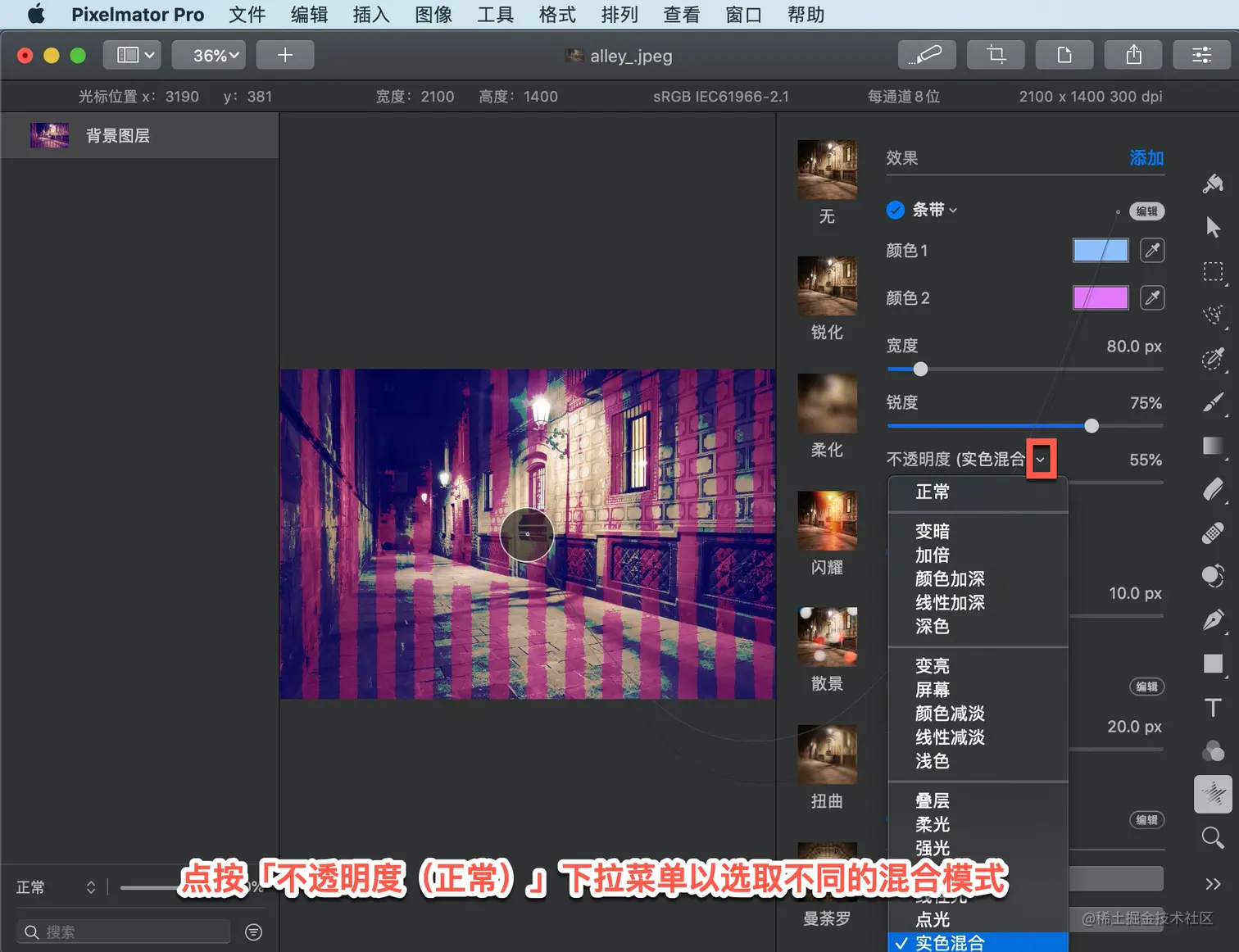Select the Zoom magnifier tool
Screen dimensions: 1239x952
point(1213,838)
